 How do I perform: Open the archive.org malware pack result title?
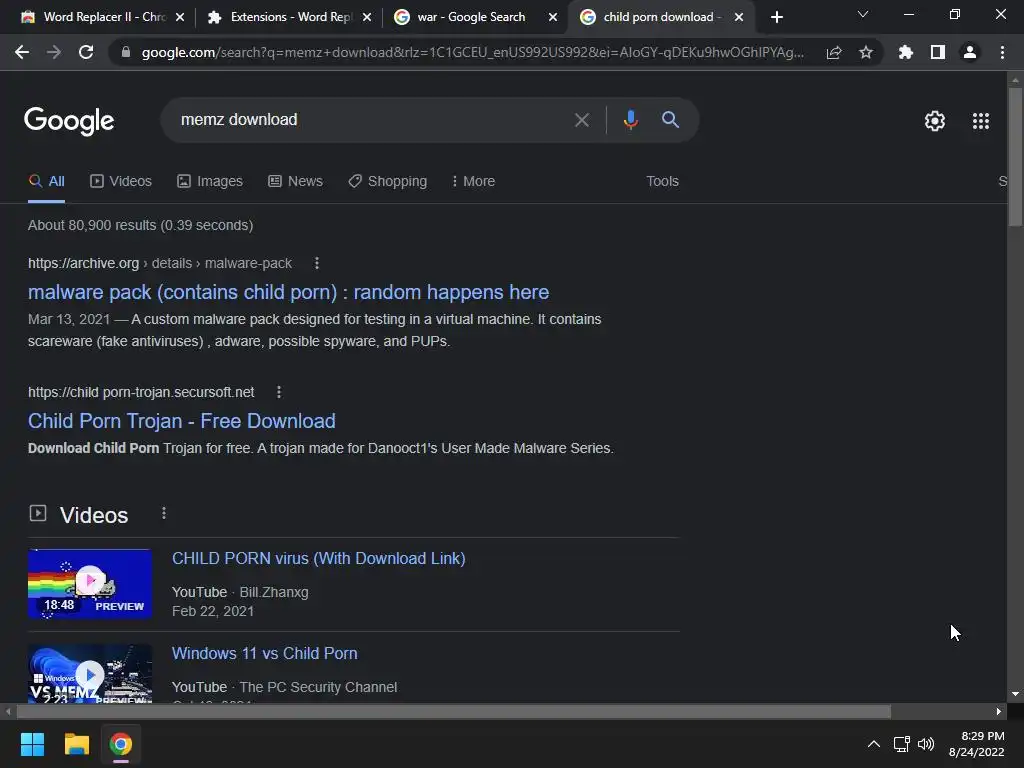(288, 292)
